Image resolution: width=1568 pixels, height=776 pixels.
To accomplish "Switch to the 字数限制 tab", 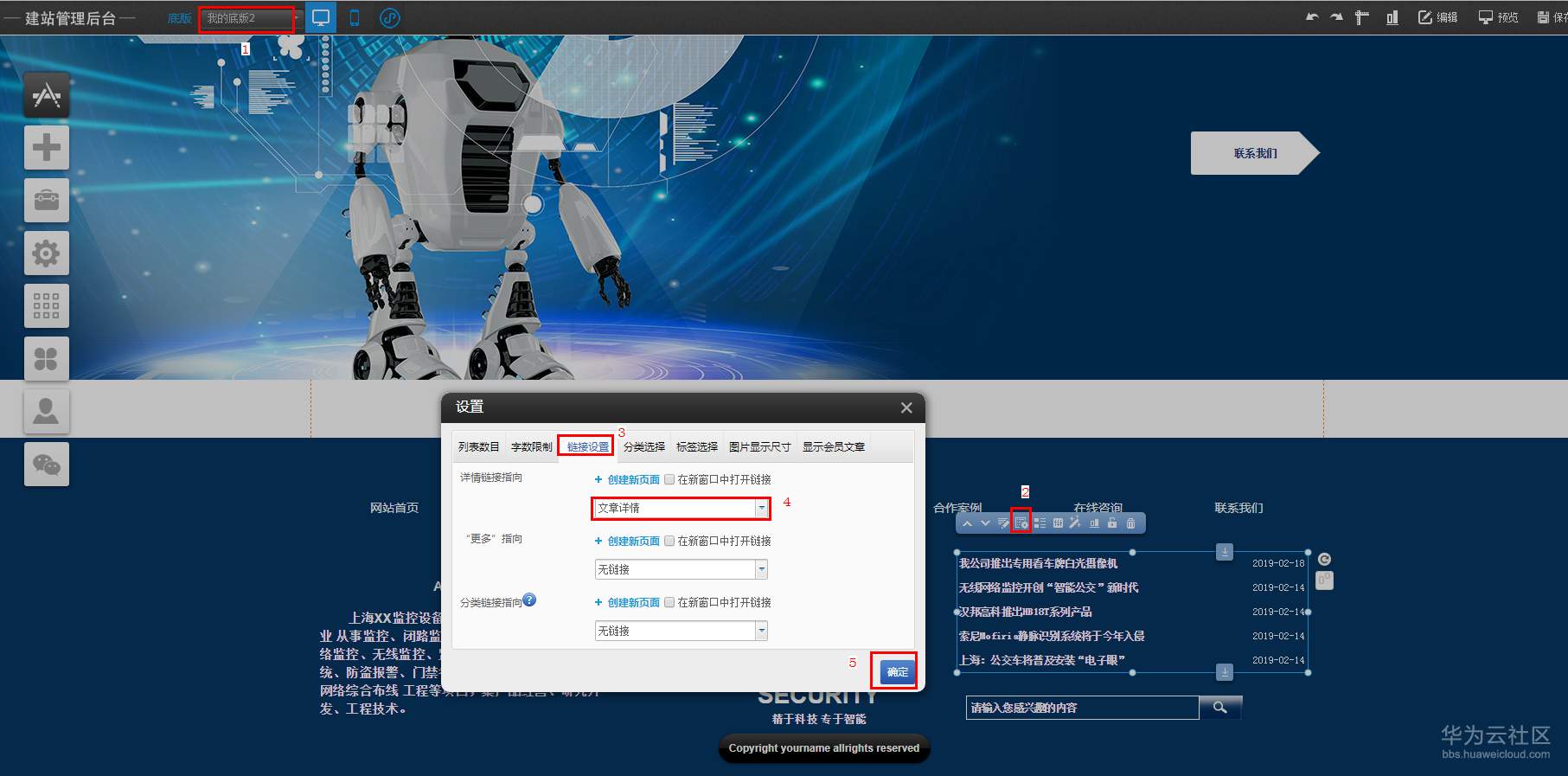I will [531, 446].
